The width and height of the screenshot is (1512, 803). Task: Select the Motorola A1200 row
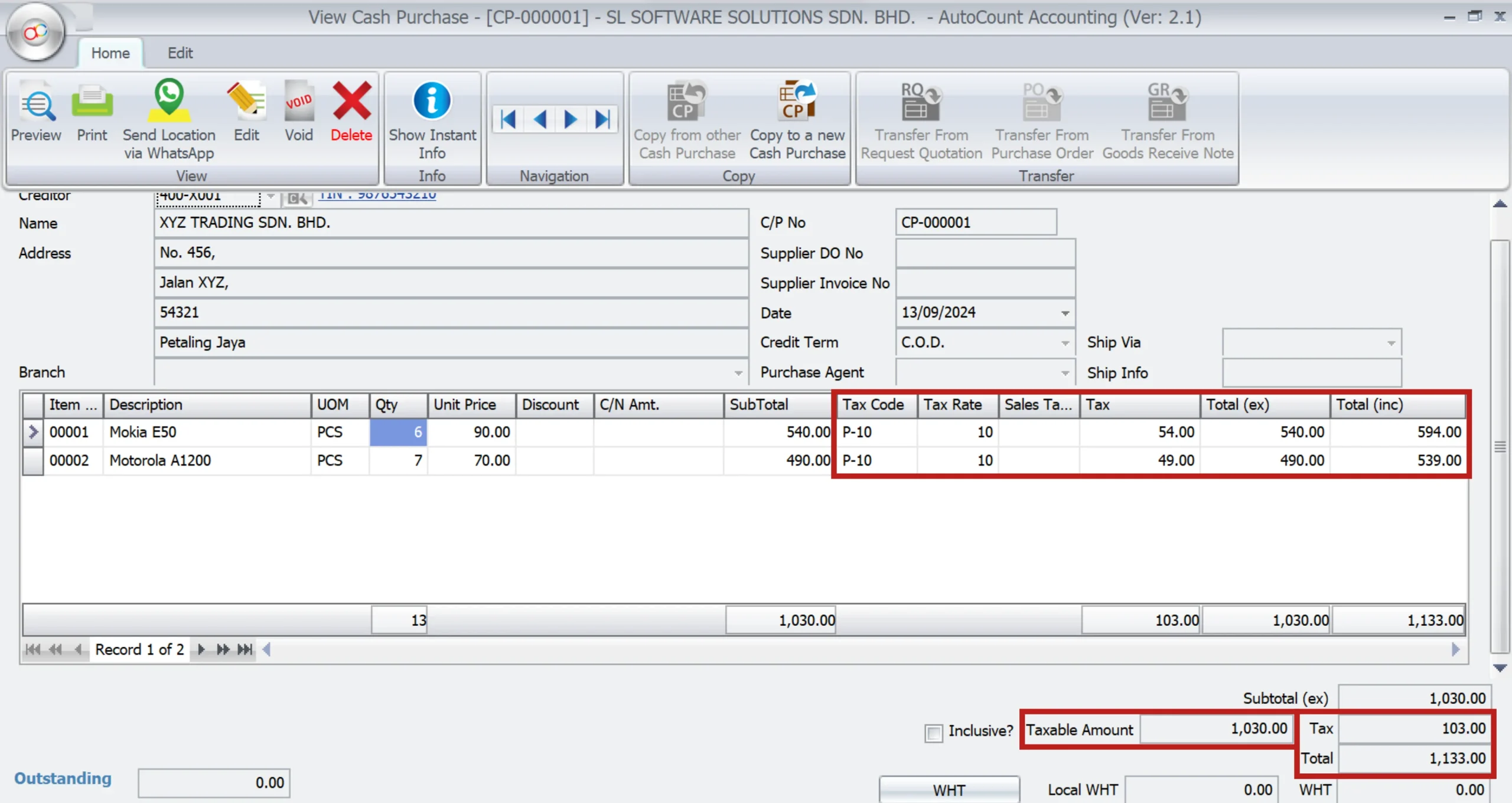160,461
